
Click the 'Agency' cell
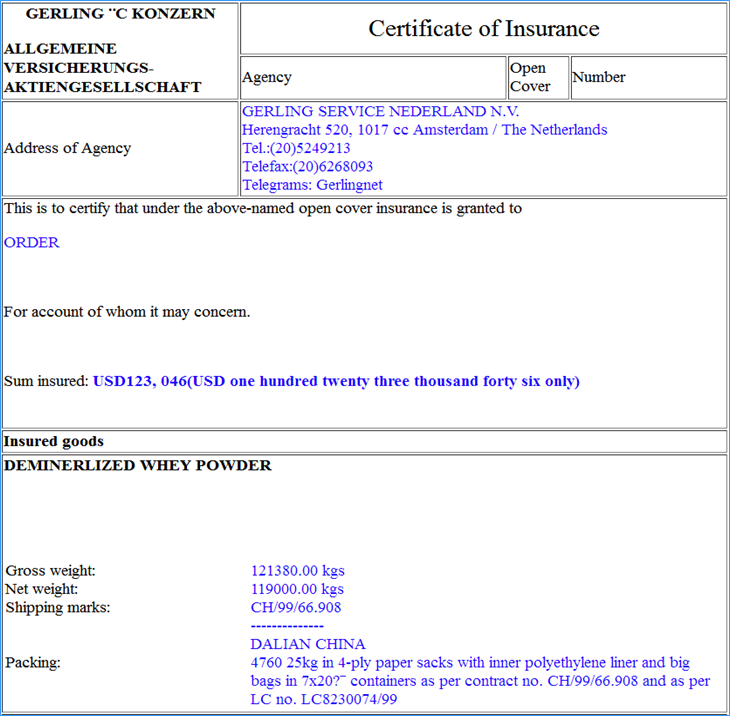(x=373, y=78)
